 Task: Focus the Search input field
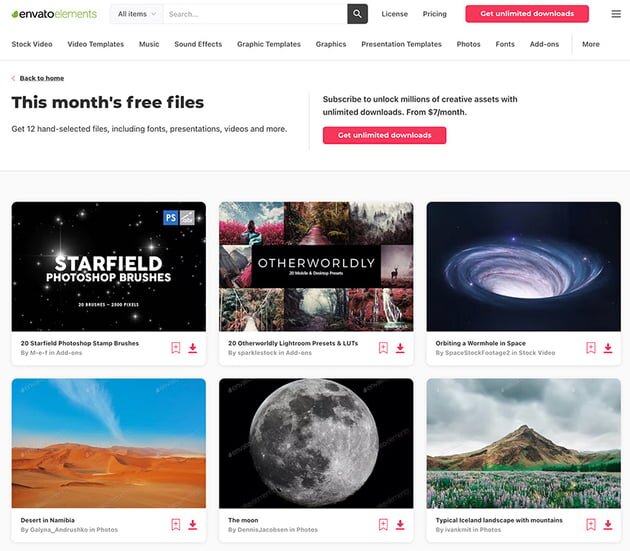(x=256, y=14)
